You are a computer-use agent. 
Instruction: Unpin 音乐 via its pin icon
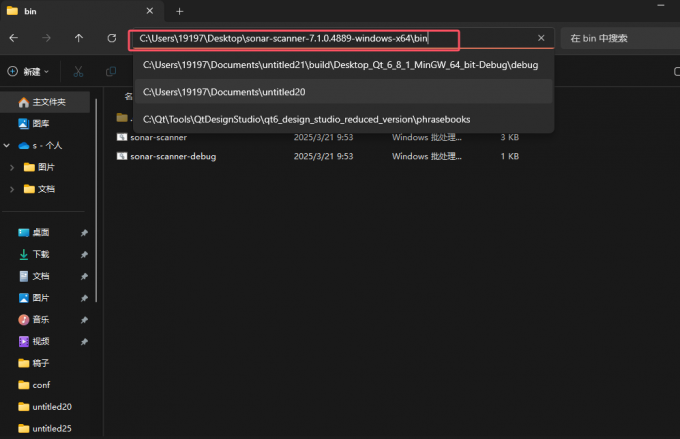[x=84, y=320]
